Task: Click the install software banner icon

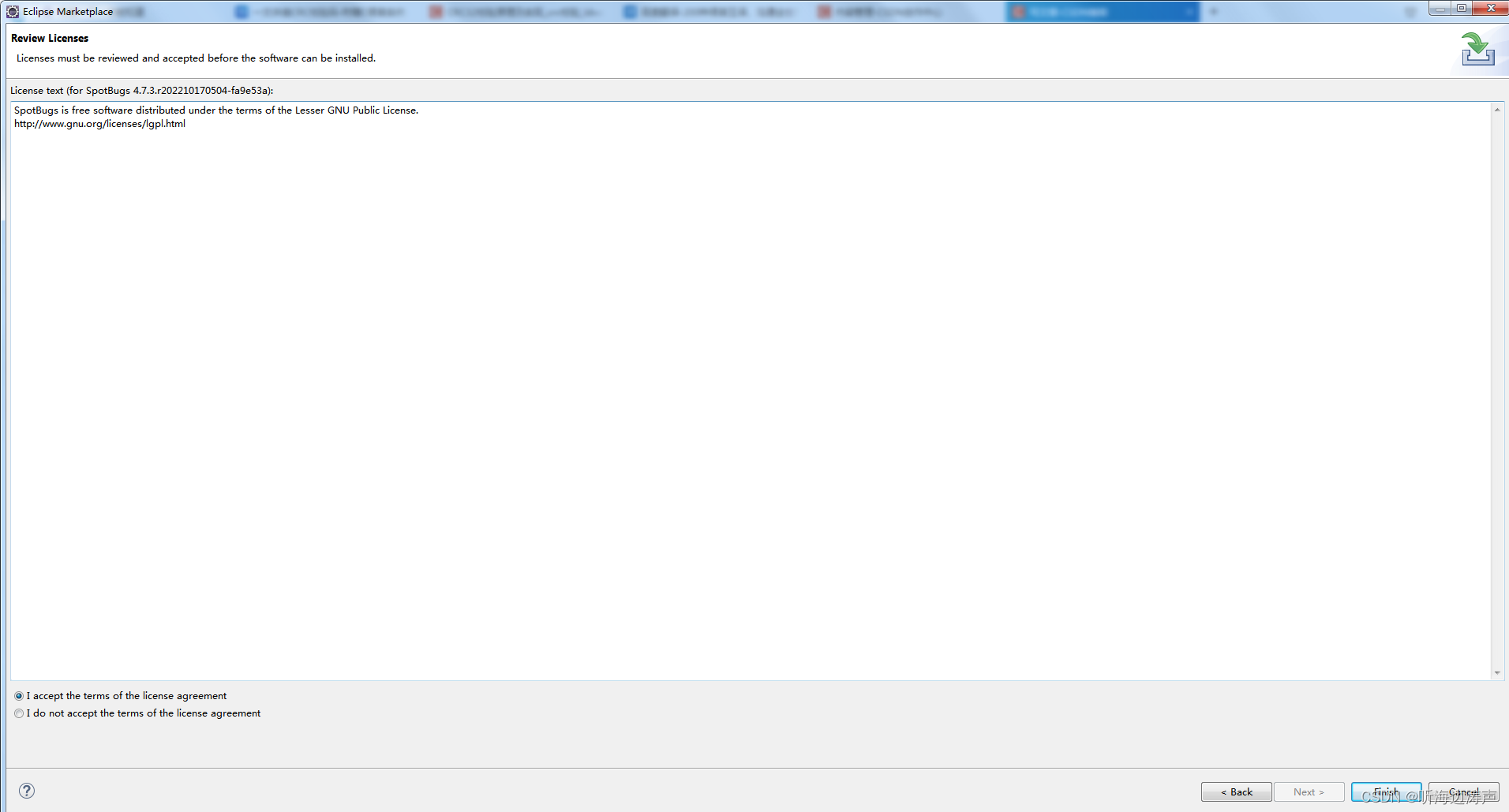Action: tap(1477, 49)
